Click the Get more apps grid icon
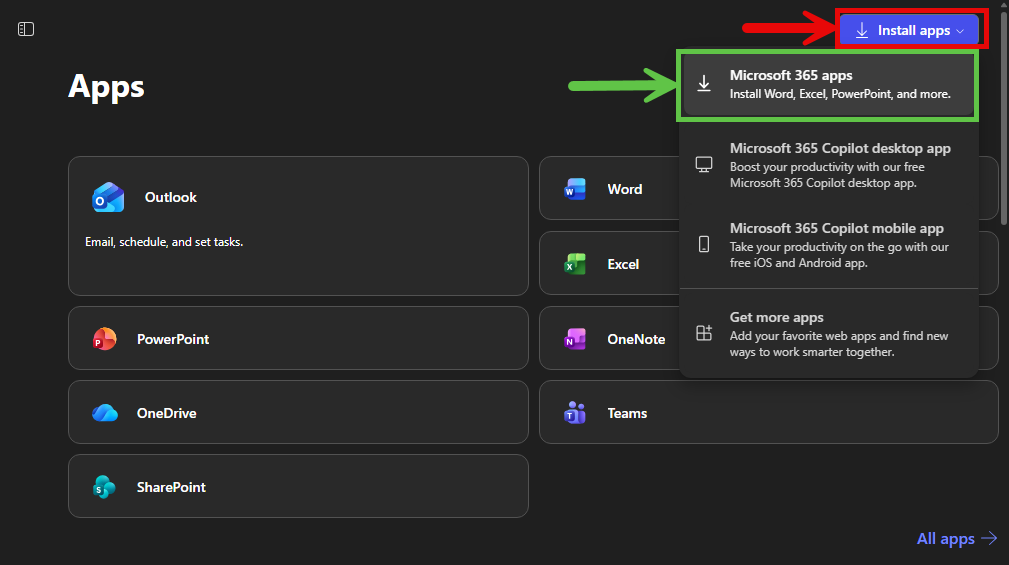Viewport: 1009px width, 565px height. point(704,333)
